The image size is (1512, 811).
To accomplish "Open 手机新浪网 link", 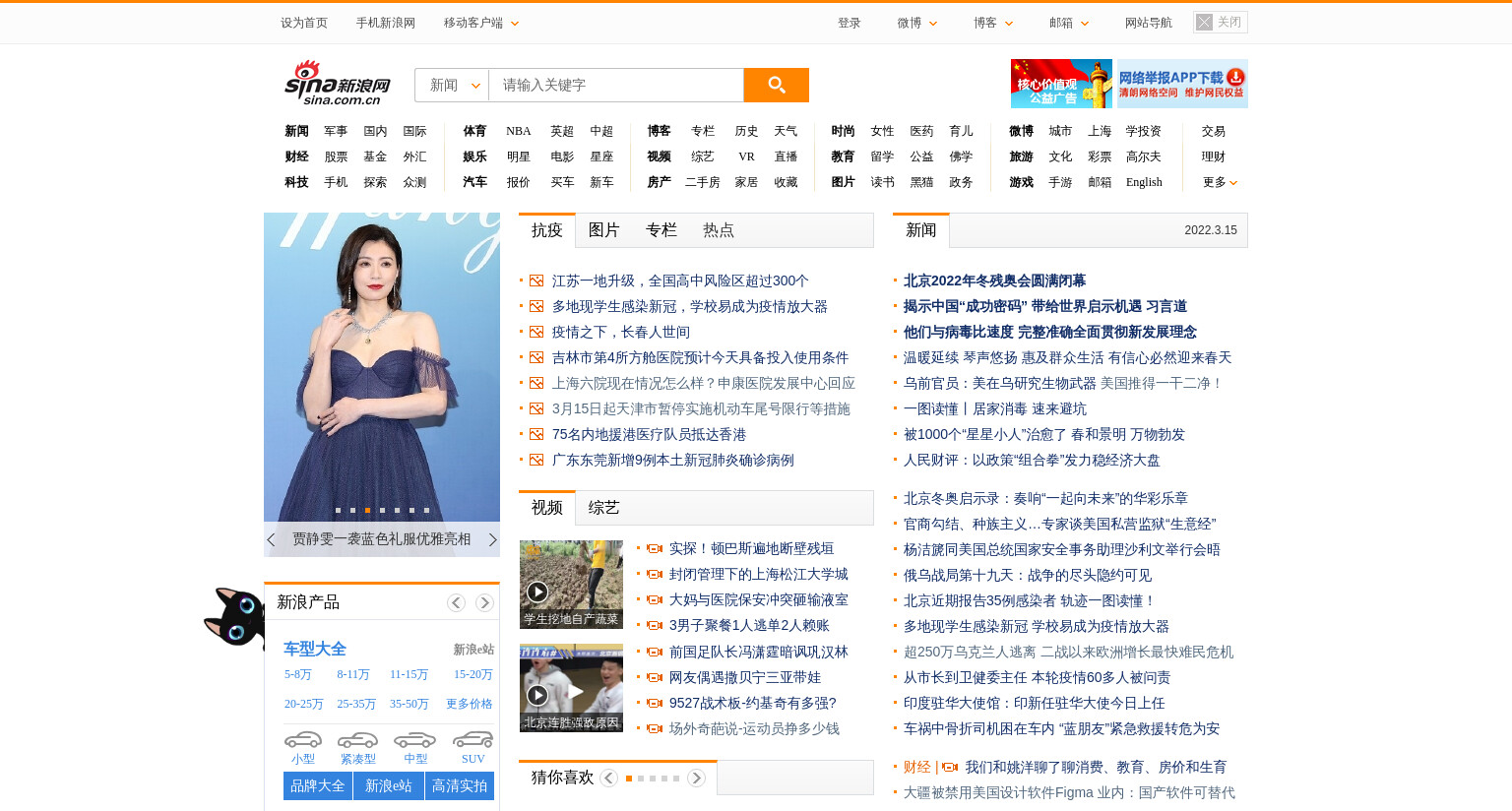I will click(x=386, y=23).
